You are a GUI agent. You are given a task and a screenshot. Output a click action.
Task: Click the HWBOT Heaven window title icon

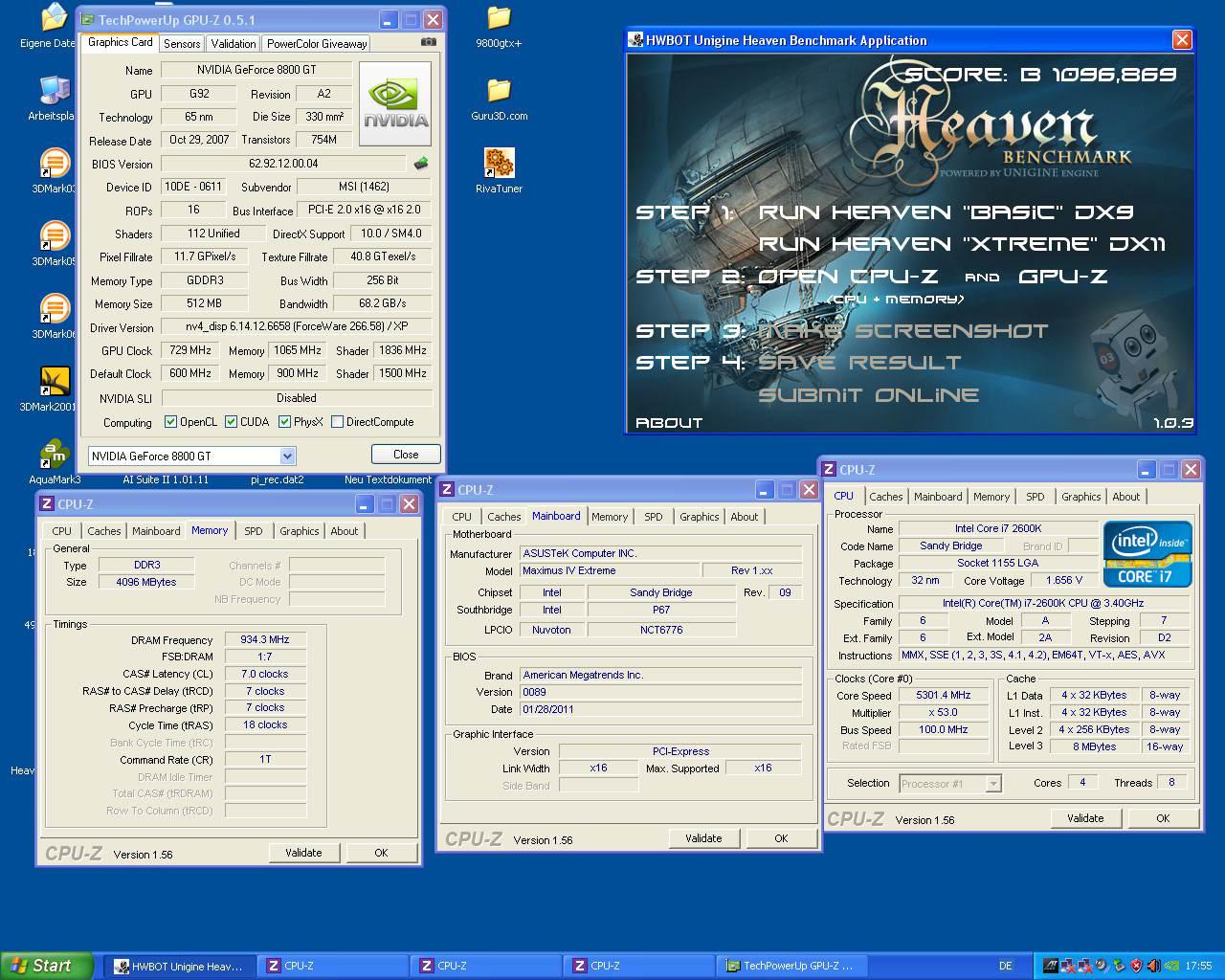(635, 40)
